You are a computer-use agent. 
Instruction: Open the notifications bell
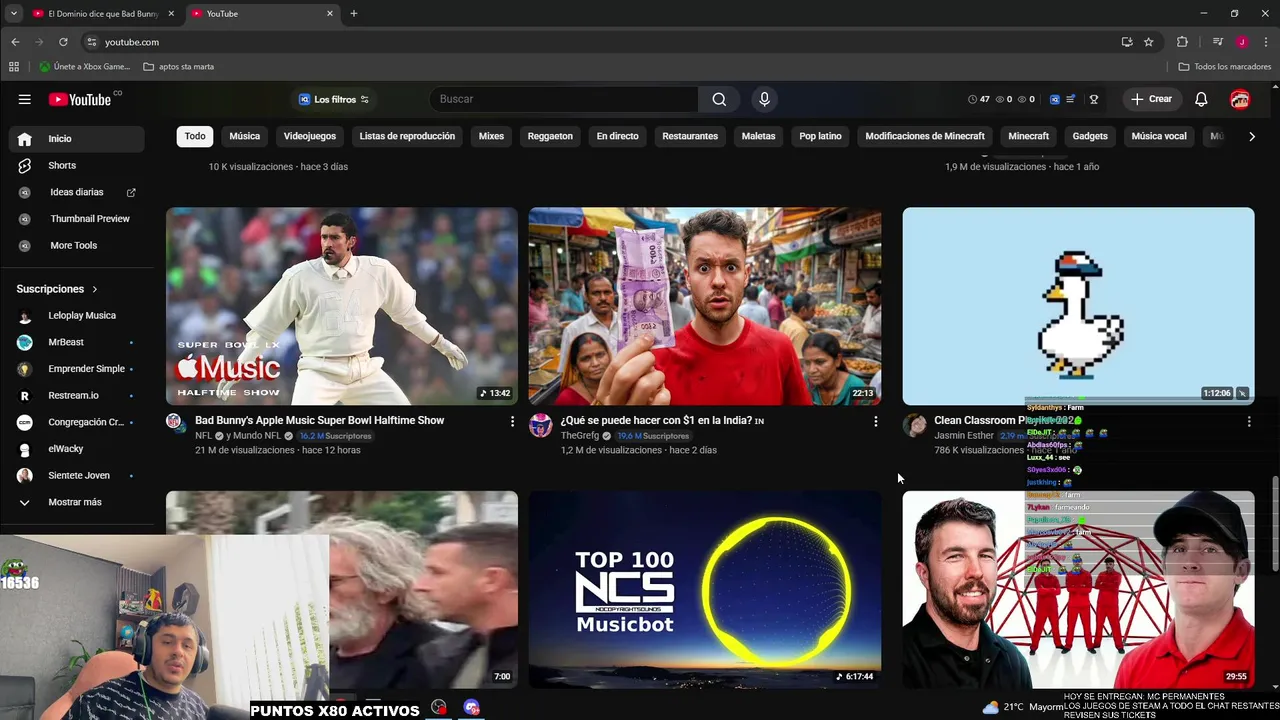[x=1201, y=99]
